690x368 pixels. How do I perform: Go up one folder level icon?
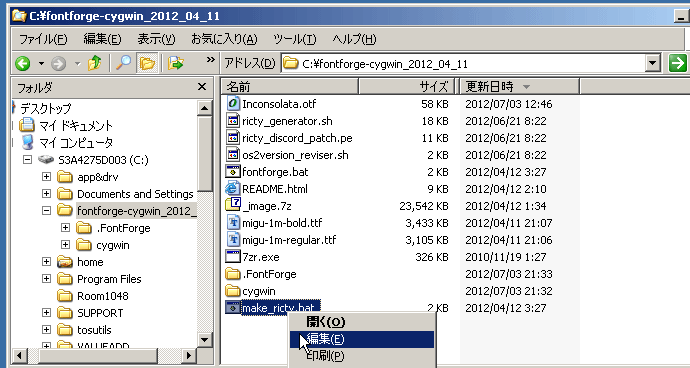point(94,63)
